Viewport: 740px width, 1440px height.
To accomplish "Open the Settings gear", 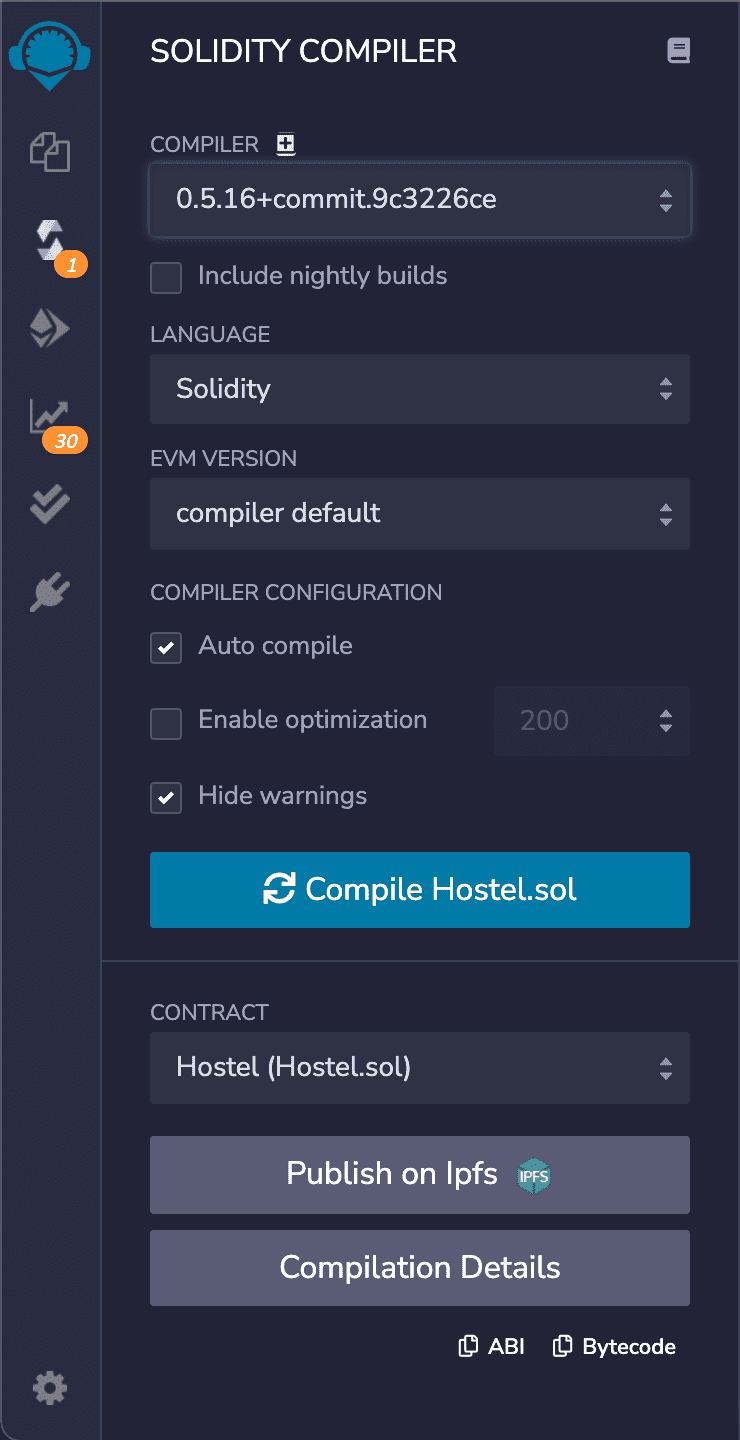I will [49, 1387].
